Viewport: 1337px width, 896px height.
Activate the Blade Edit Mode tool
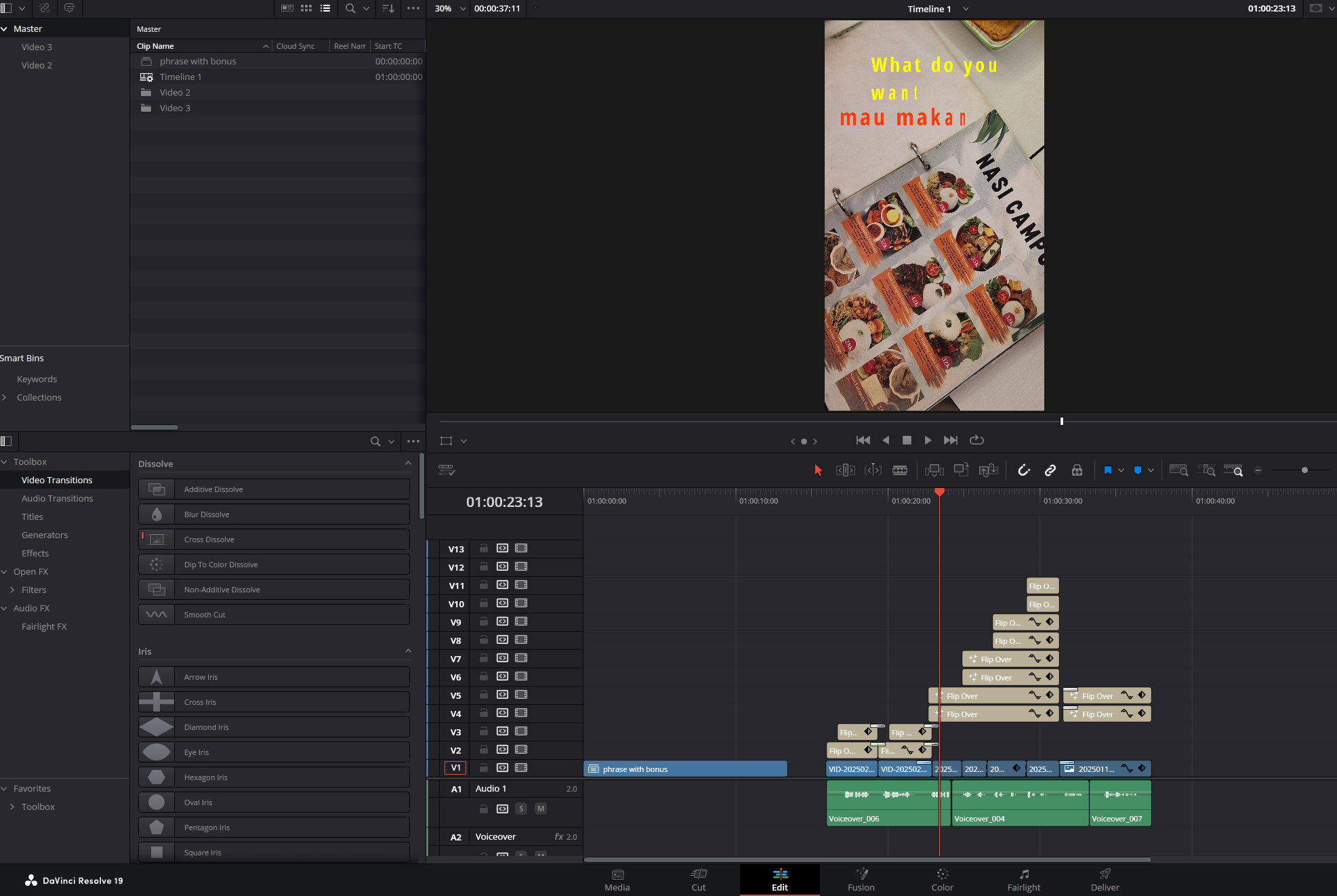[900, 470]
